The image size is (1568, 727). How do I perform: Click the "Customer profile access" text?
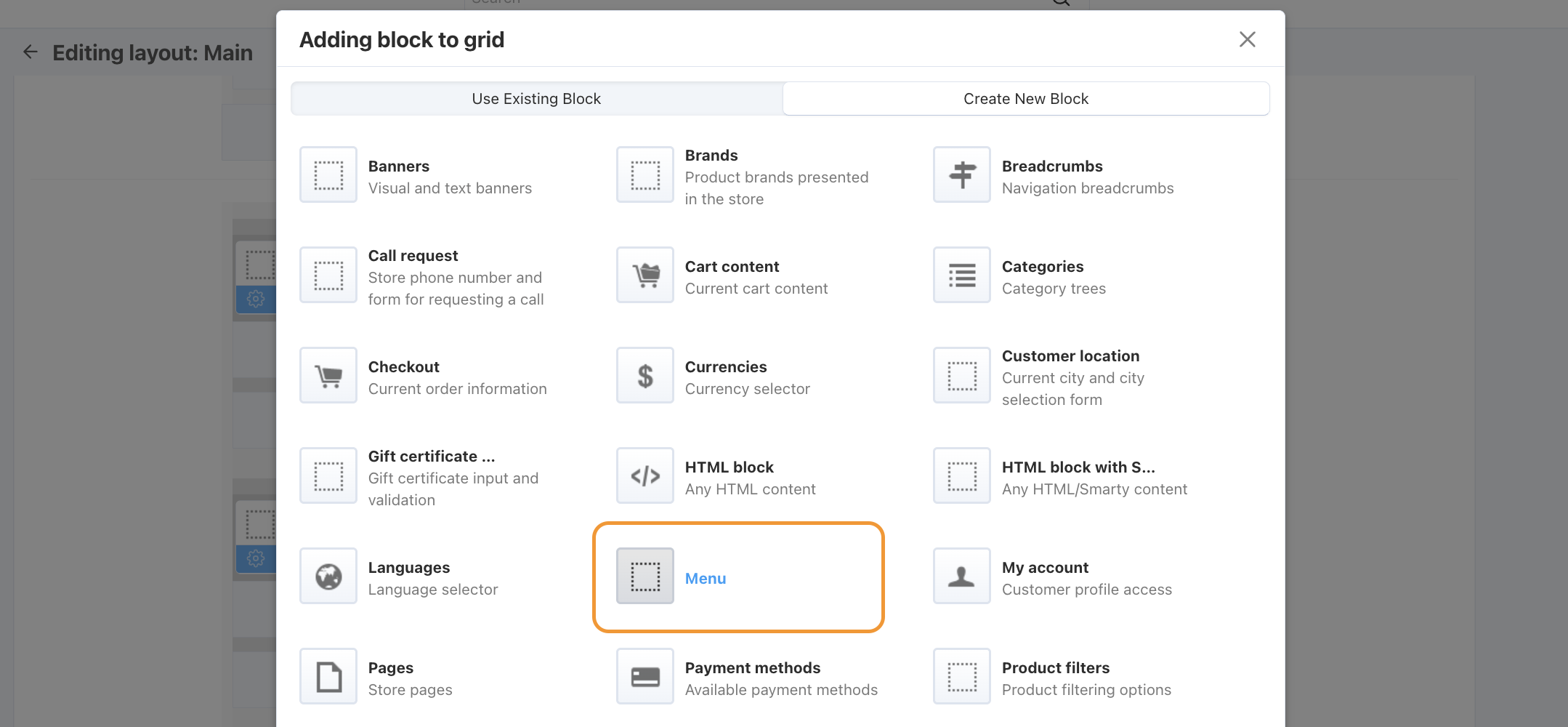tap(1087, 590)
